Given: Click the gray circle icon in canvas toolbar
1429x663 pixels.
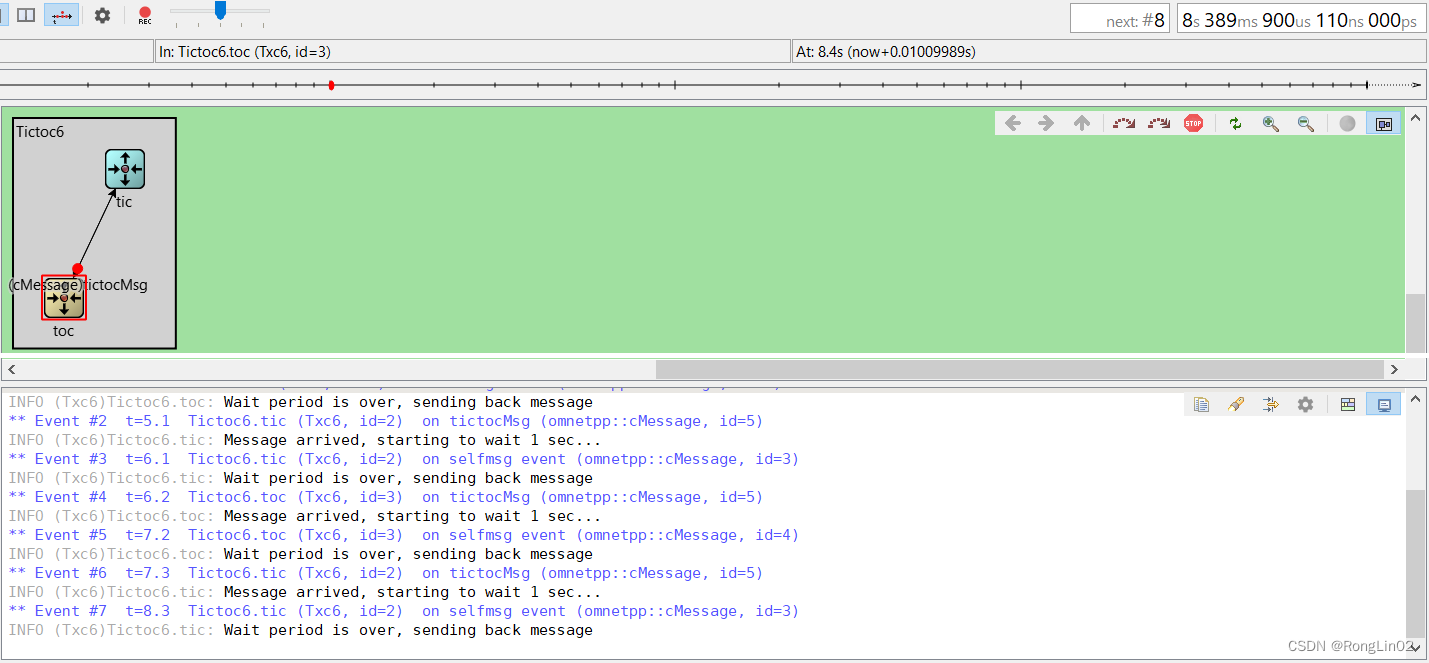Looking at the screenshot, I should (x=1348, y=123).
